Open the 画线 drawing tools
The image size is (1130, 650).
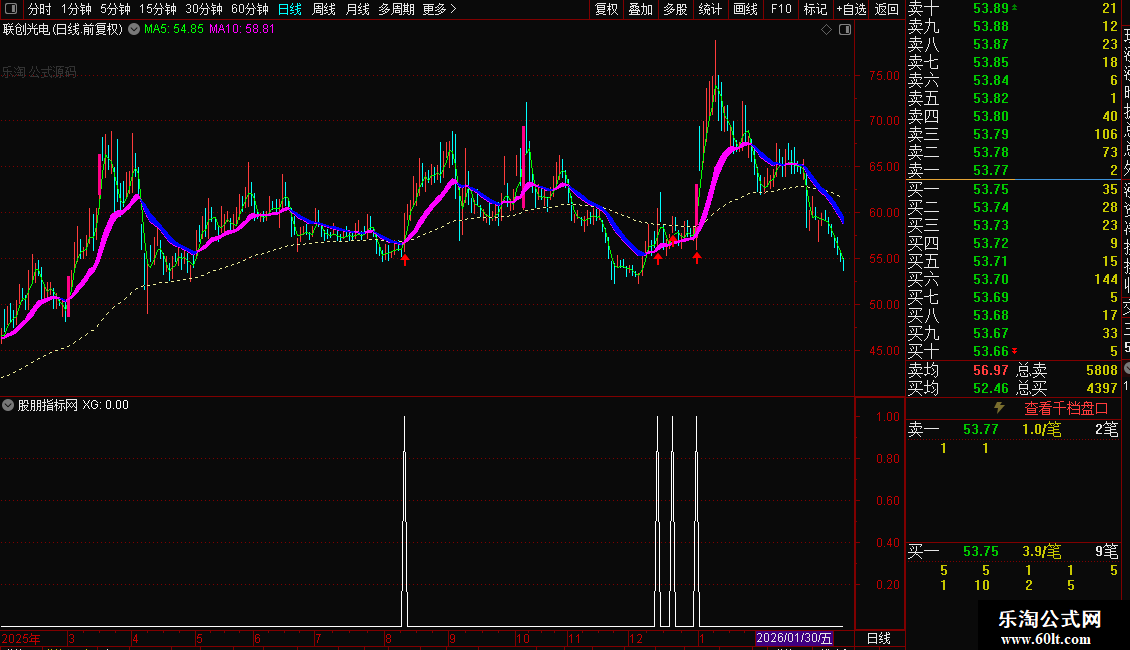[746, 9]
